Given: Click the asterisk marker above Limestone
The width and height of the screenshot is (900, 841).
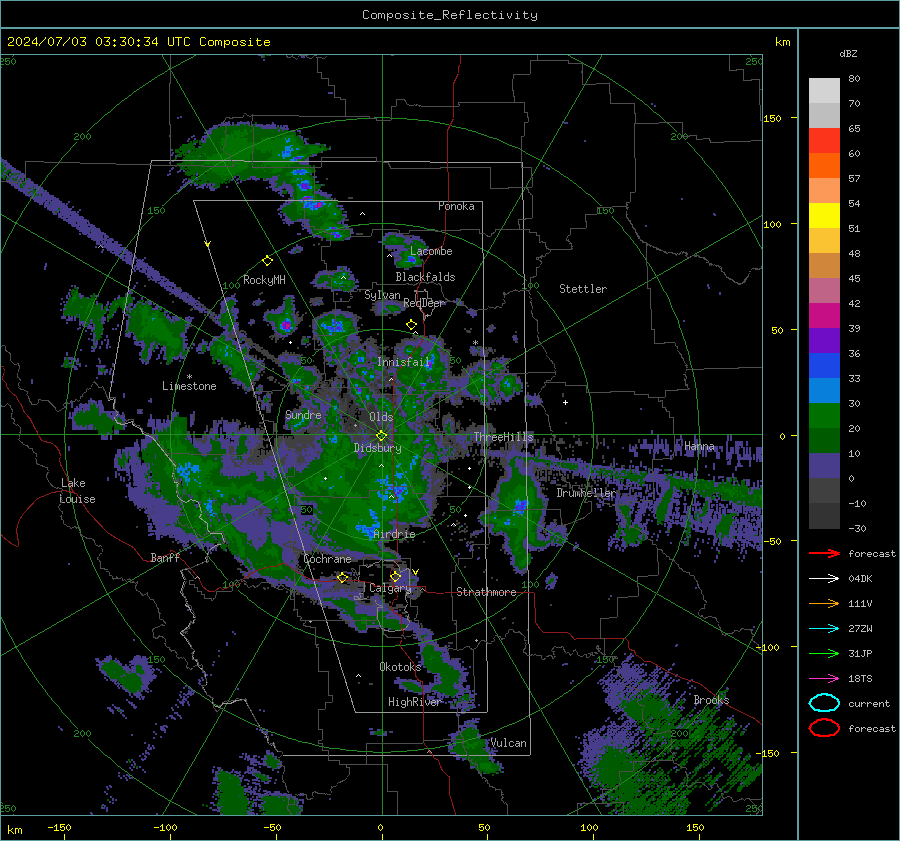Looking at the screenshot, I should click(189, 377).
